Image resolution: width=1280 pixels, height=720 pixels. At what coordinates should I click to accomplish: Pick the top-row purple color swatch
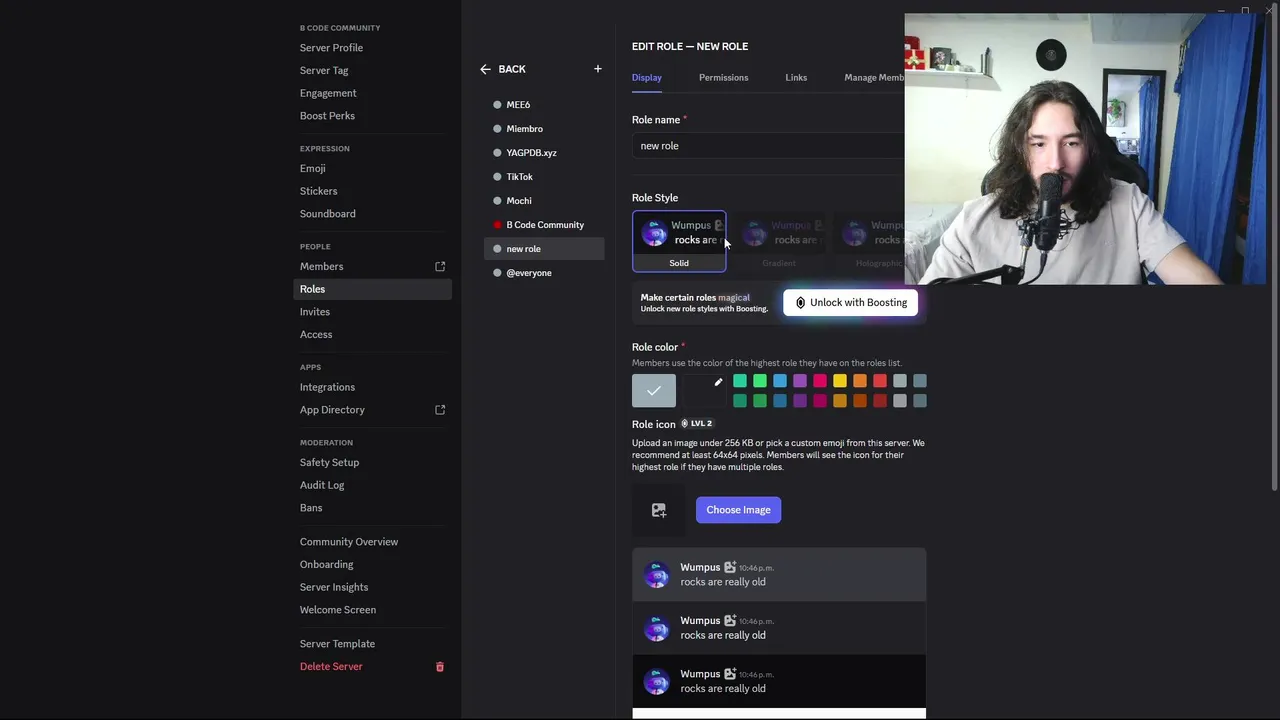click(x=800, y=381)
